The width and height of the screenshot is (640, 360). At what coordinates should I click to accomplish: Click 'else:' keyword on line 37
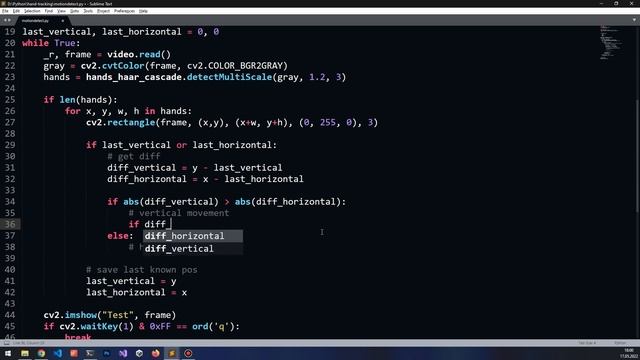120,236
